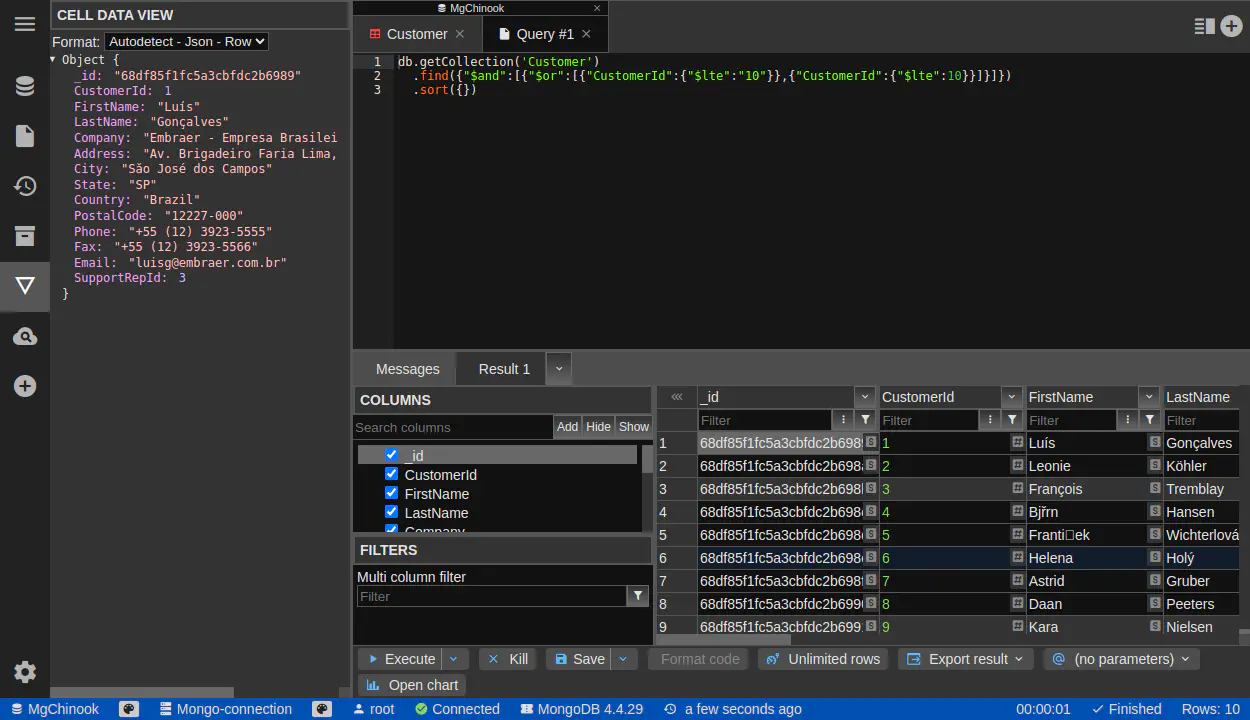
Task: Uncheck the CustomerId column checkbox
Action: tap(391, 474)
